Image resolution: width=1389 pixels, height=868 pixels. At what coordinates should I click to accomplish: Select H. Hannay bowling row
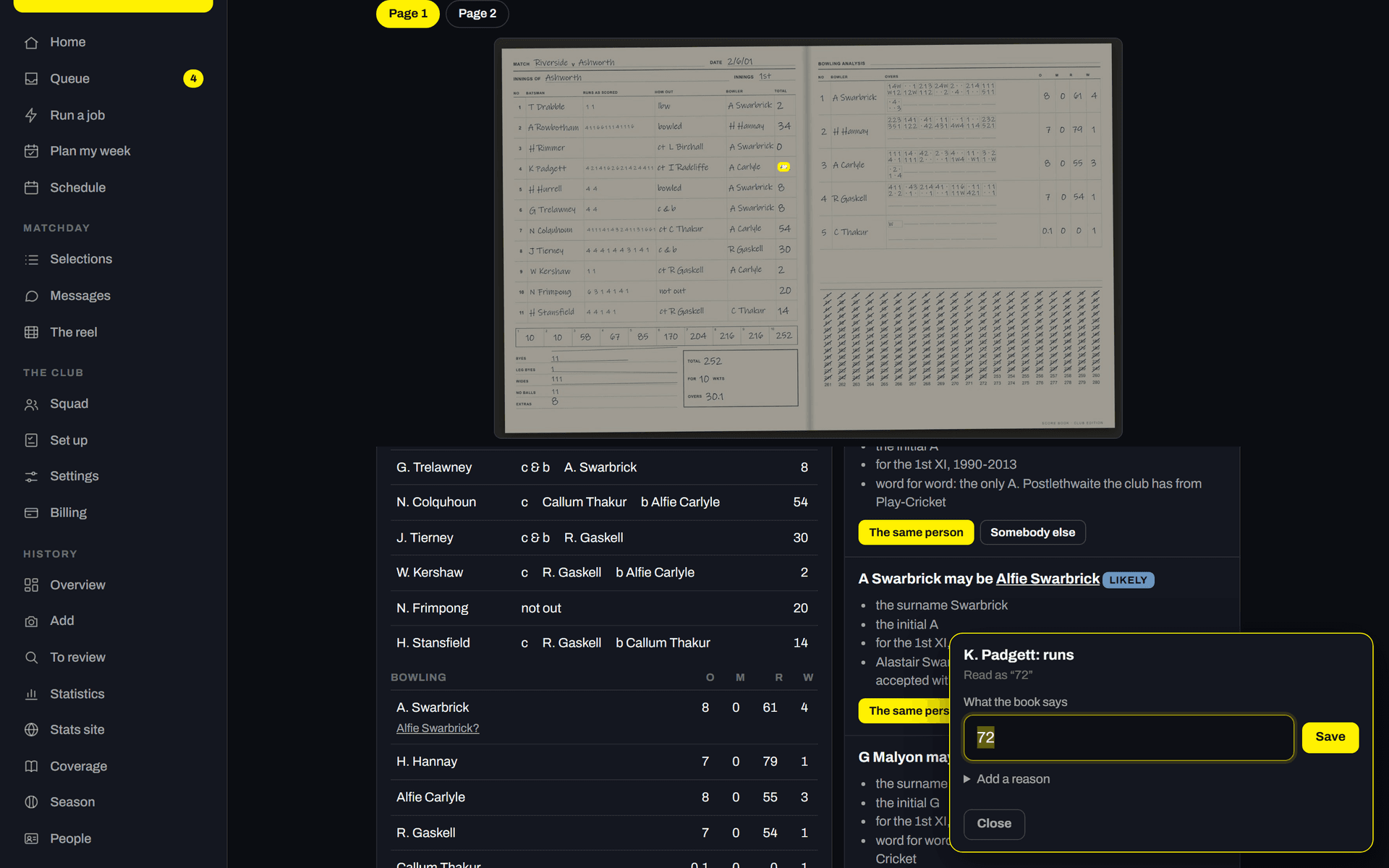tap(604, 762)
